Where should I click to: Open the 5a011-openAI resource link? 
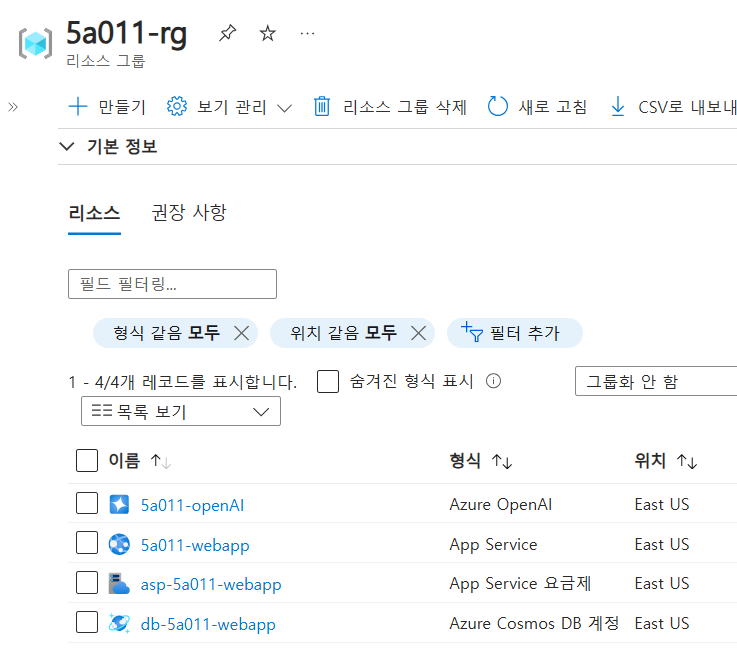193,505
